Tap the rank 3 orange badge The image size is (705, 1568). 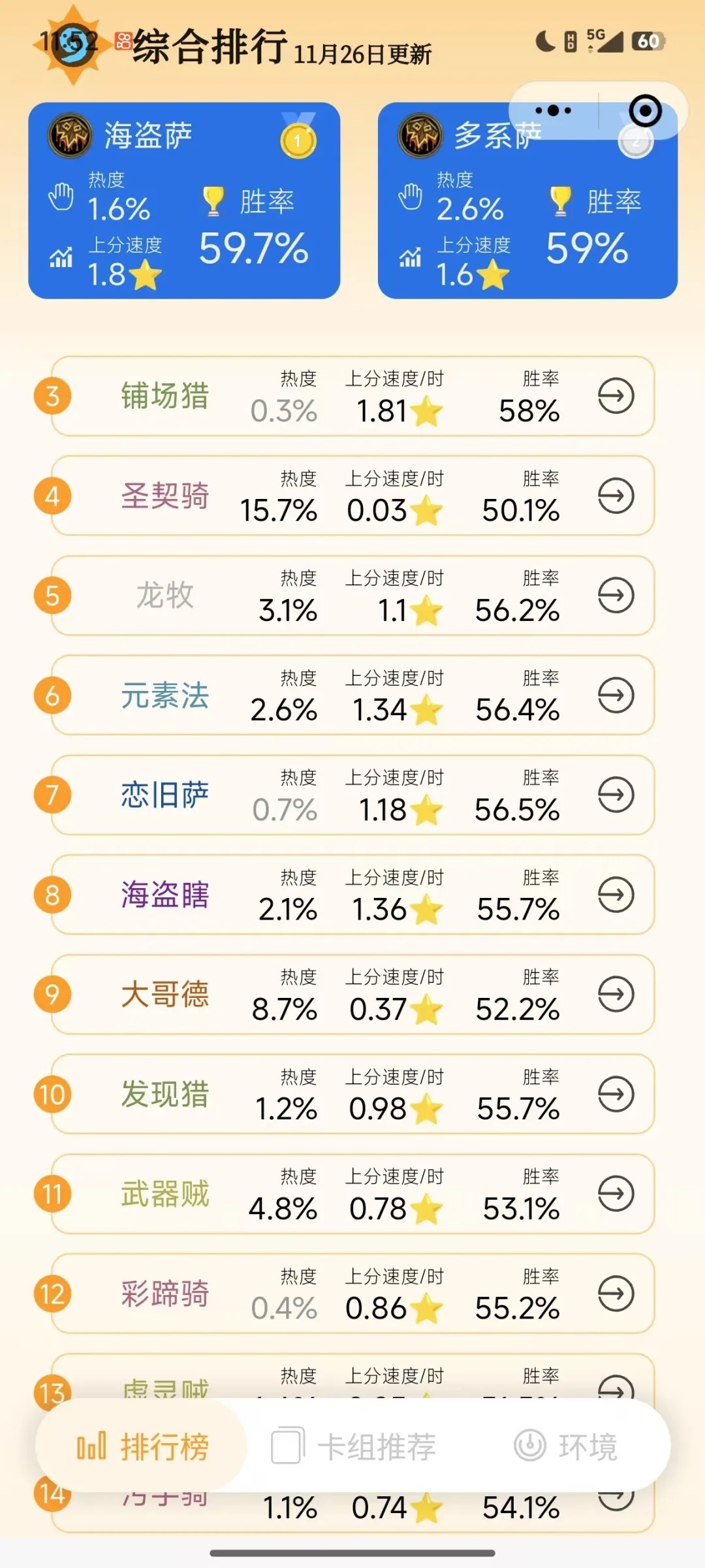point(52,396)
